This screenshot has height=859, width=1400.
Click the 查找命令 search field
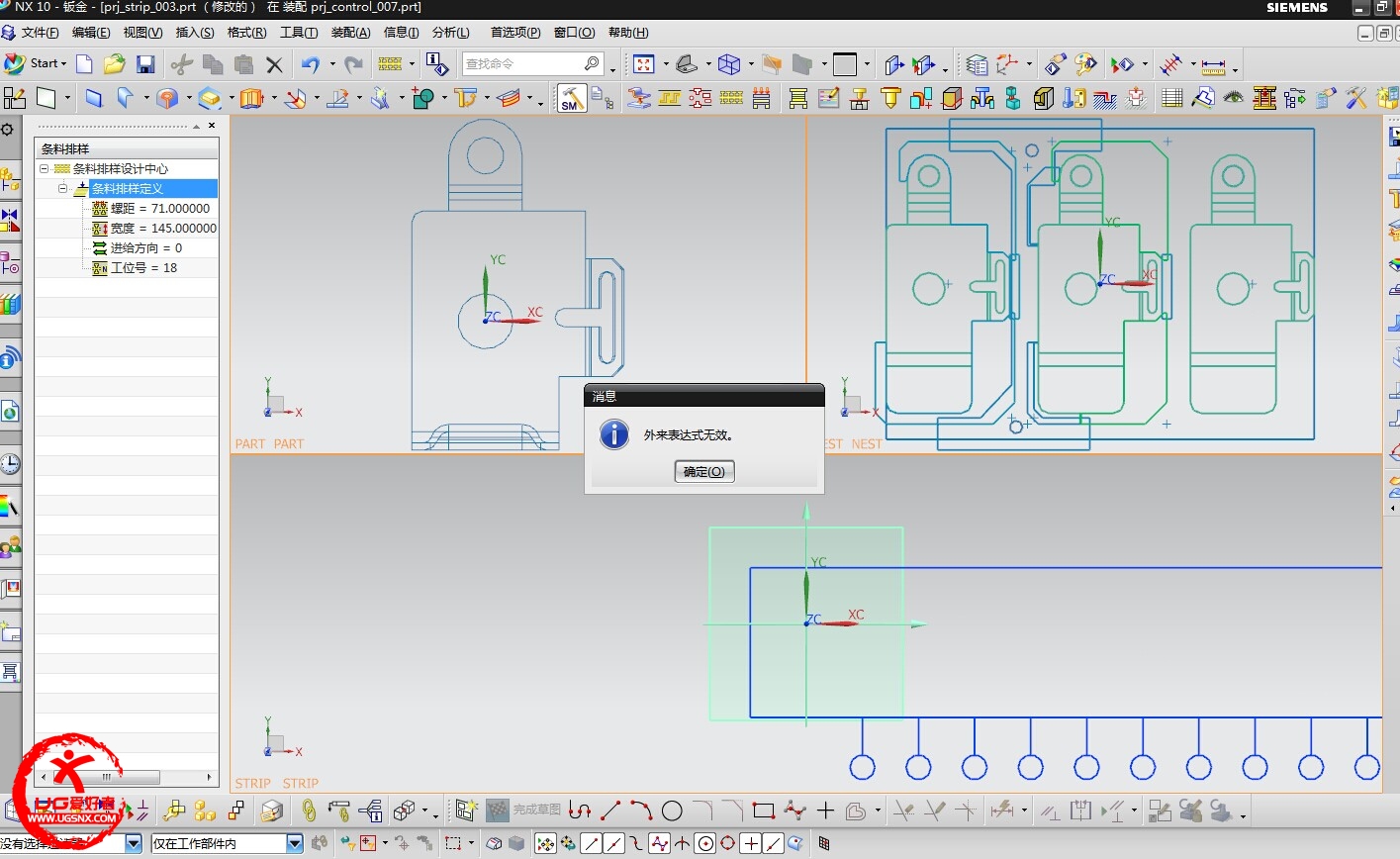tap(531, 64)
